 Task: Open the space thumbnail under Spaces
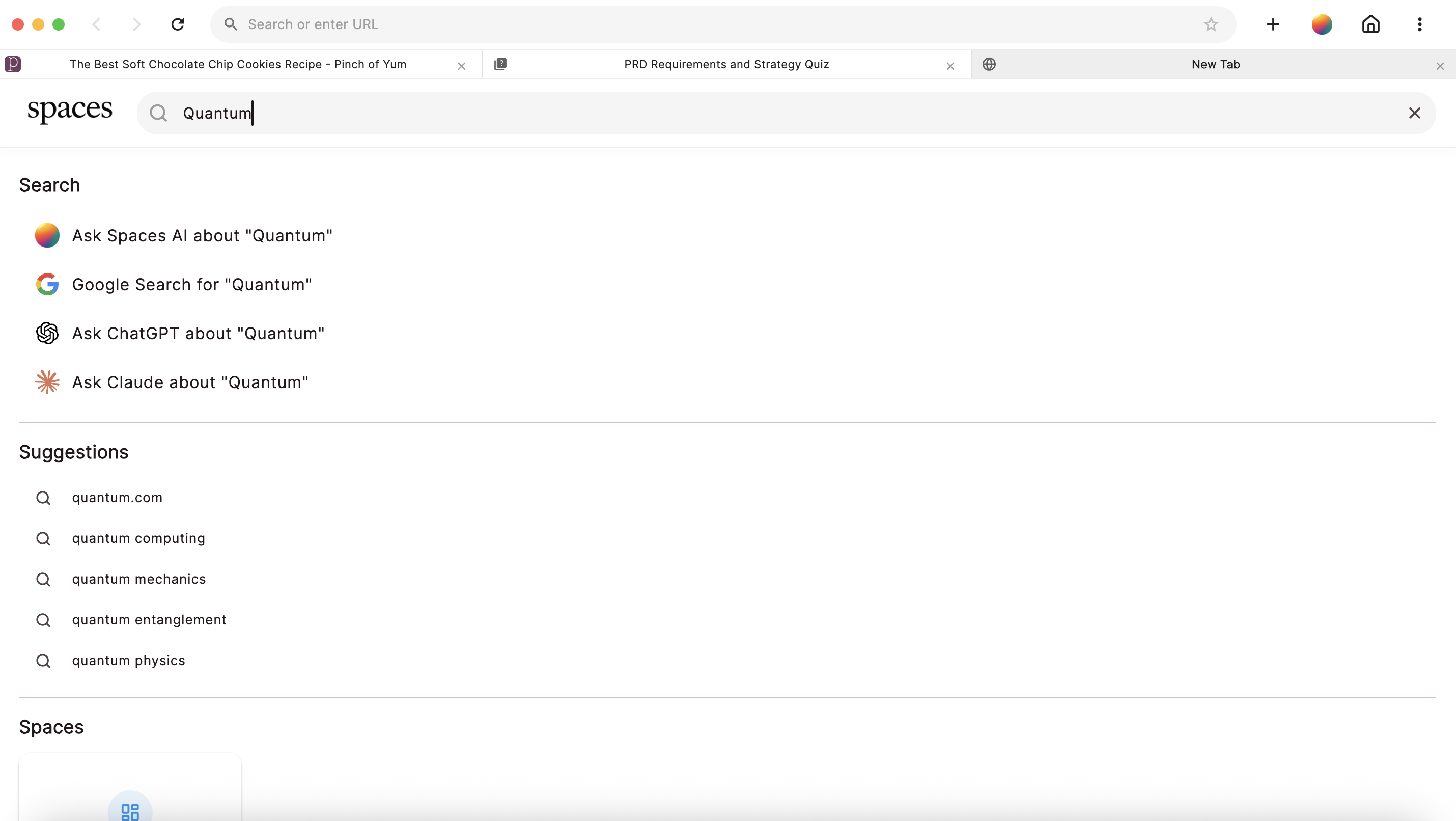click(130, 803)
